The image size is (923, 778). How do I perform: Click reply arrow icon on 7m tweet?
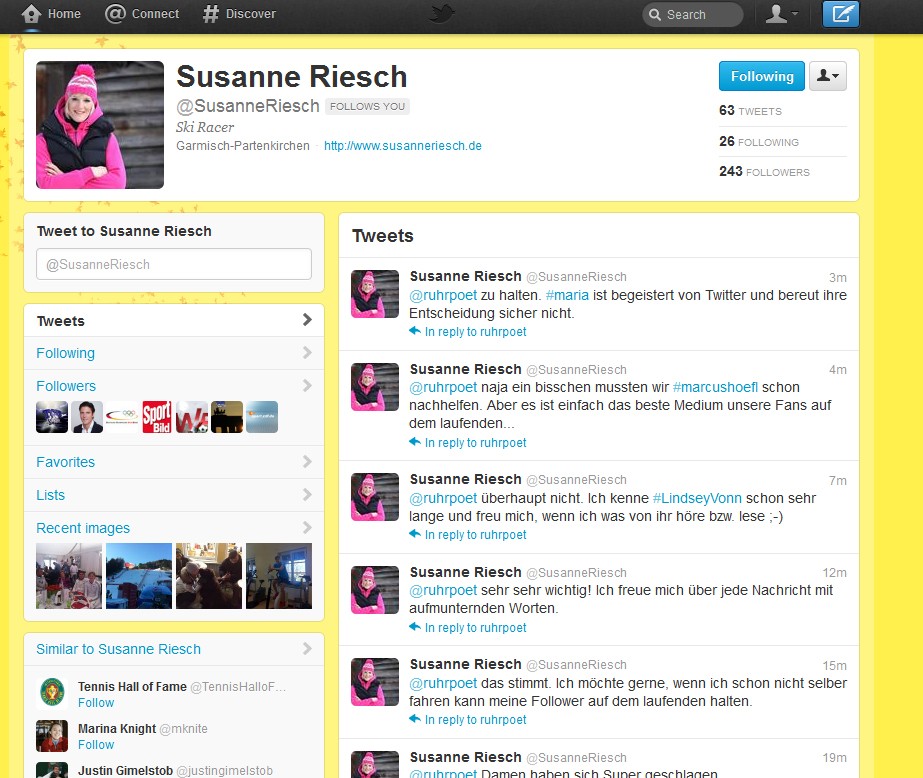click(x=415, y=534)
